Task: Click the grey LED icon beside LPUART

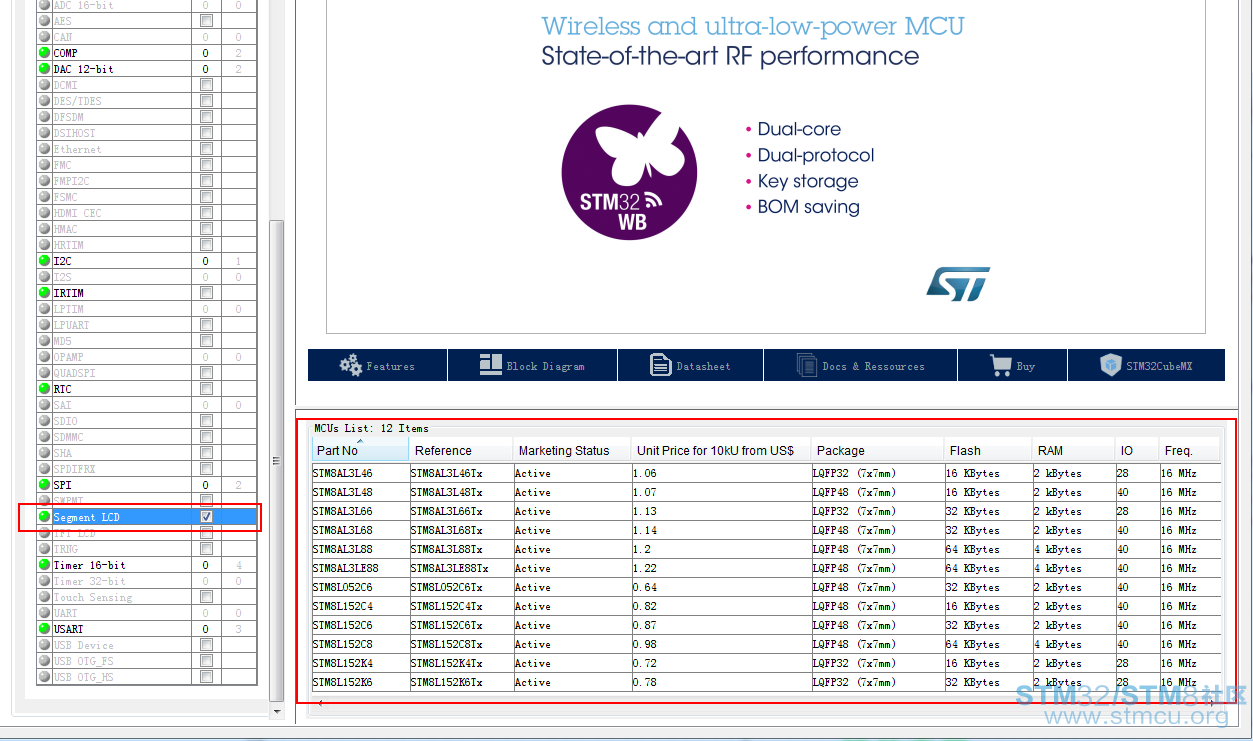Action: [x=44, y=325]
